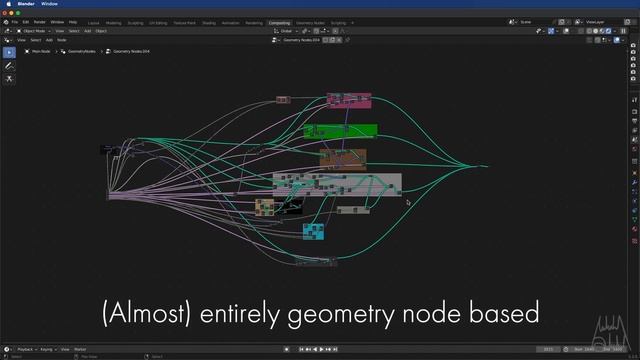Open the timeline Marker menu

pyautogui.click(x=80, y=349)
